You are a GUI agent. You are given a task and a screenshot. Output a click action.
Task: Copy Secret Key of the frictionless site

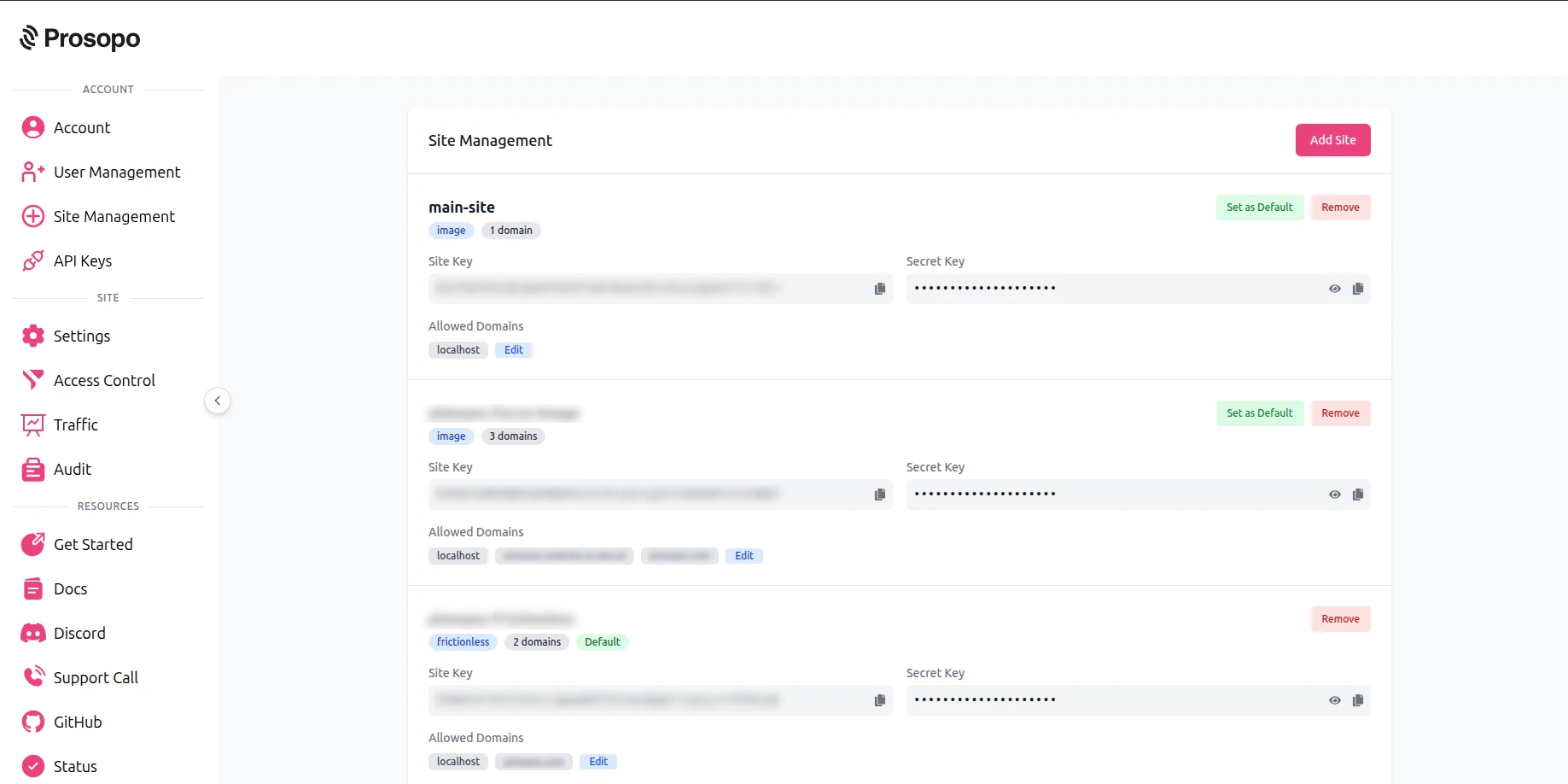pyautogui.click(x=1358, y=700)
